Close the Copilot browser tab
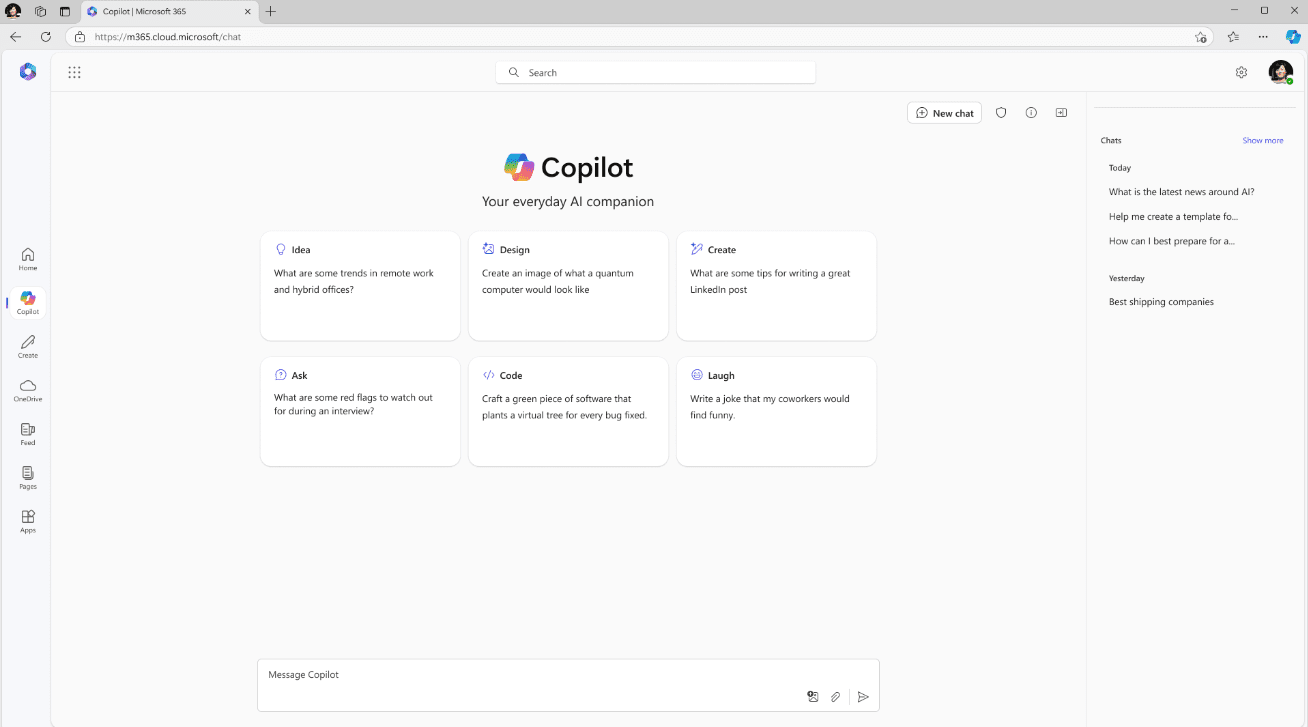The image size is (1308, 727). click(247, 11)
